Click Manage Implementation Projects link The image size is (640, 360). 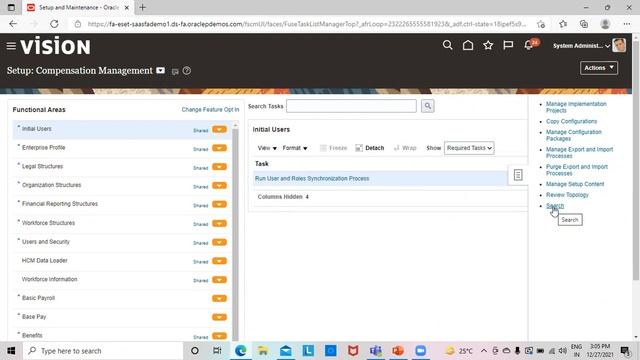click(576, 107)
